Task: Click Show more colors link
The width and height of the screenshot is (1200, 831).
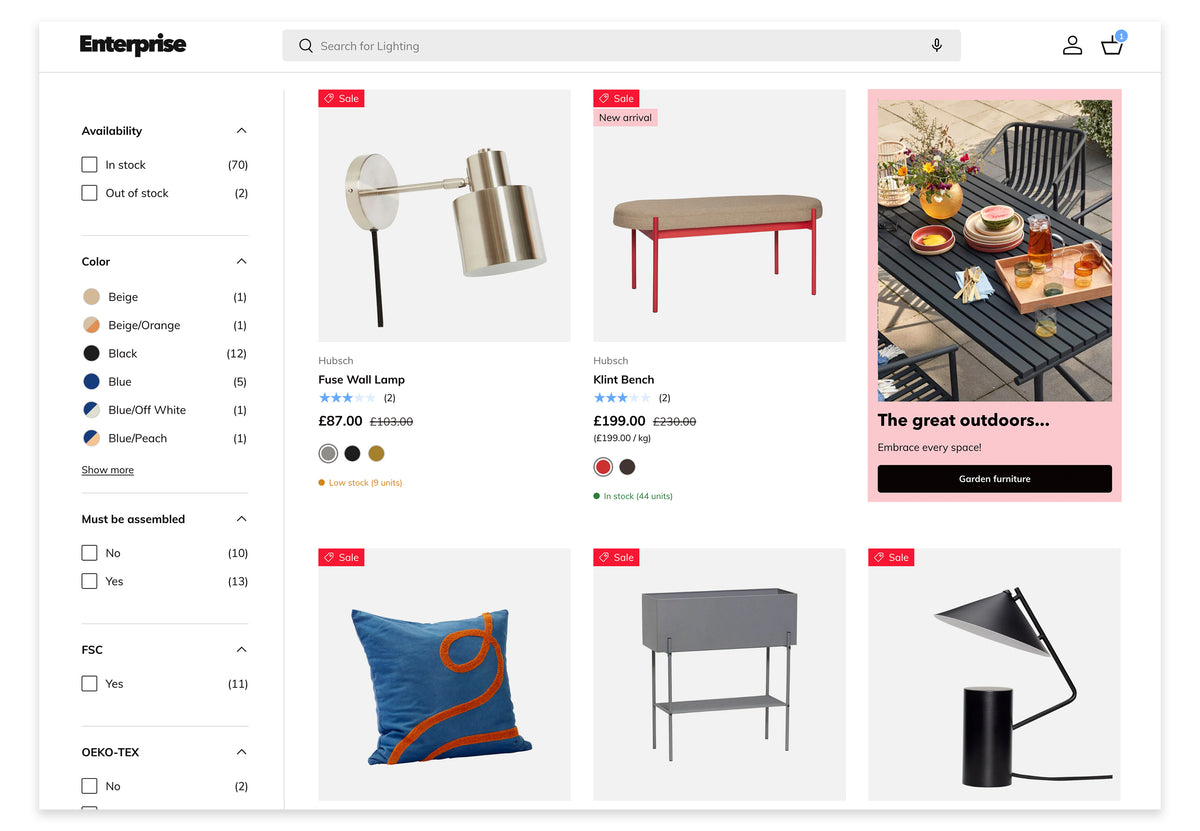Action: click(x=108, y=470)
